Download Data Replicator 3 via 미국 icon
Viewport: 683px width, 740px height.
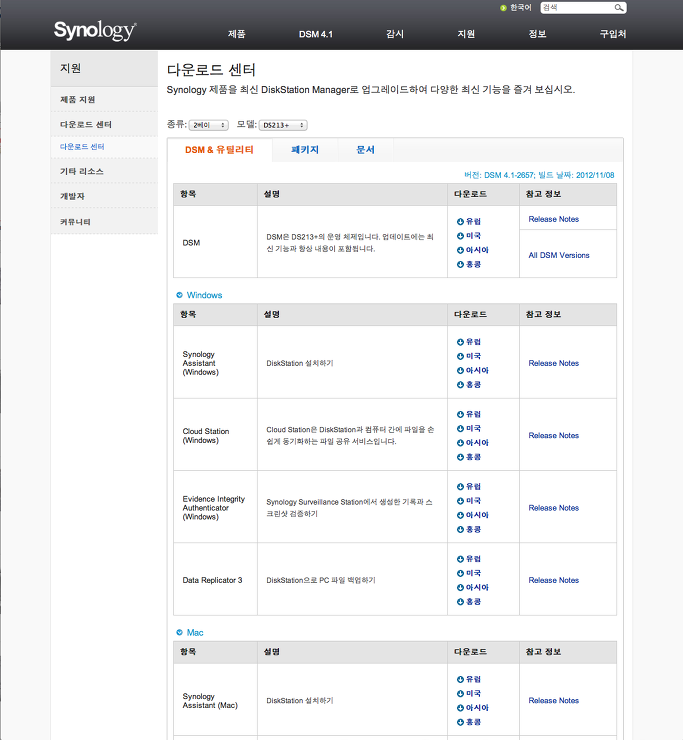coord(460,573)
